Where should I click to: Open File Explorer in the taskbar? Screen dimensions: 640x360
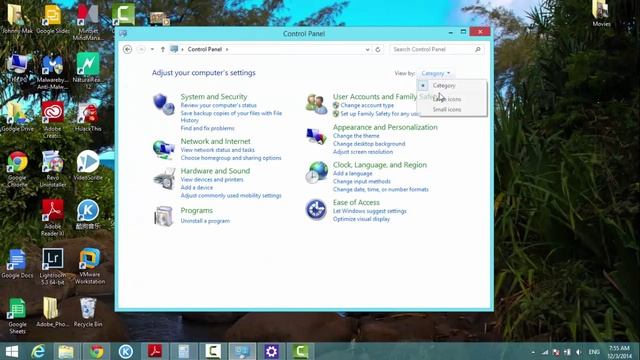click(x=66, y=351)
